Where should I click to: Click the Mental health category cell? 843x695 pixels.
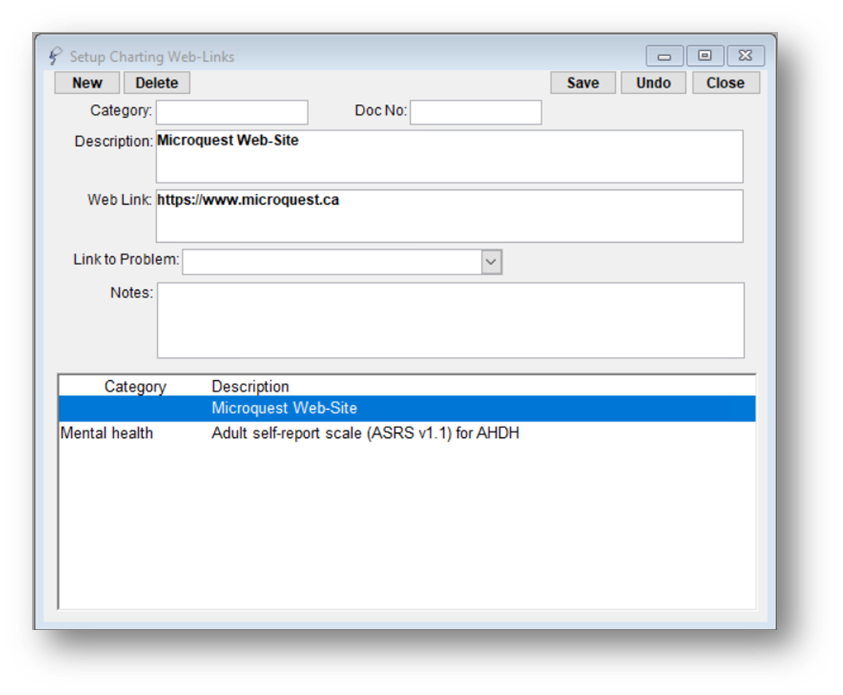click(x=106, y=433)
